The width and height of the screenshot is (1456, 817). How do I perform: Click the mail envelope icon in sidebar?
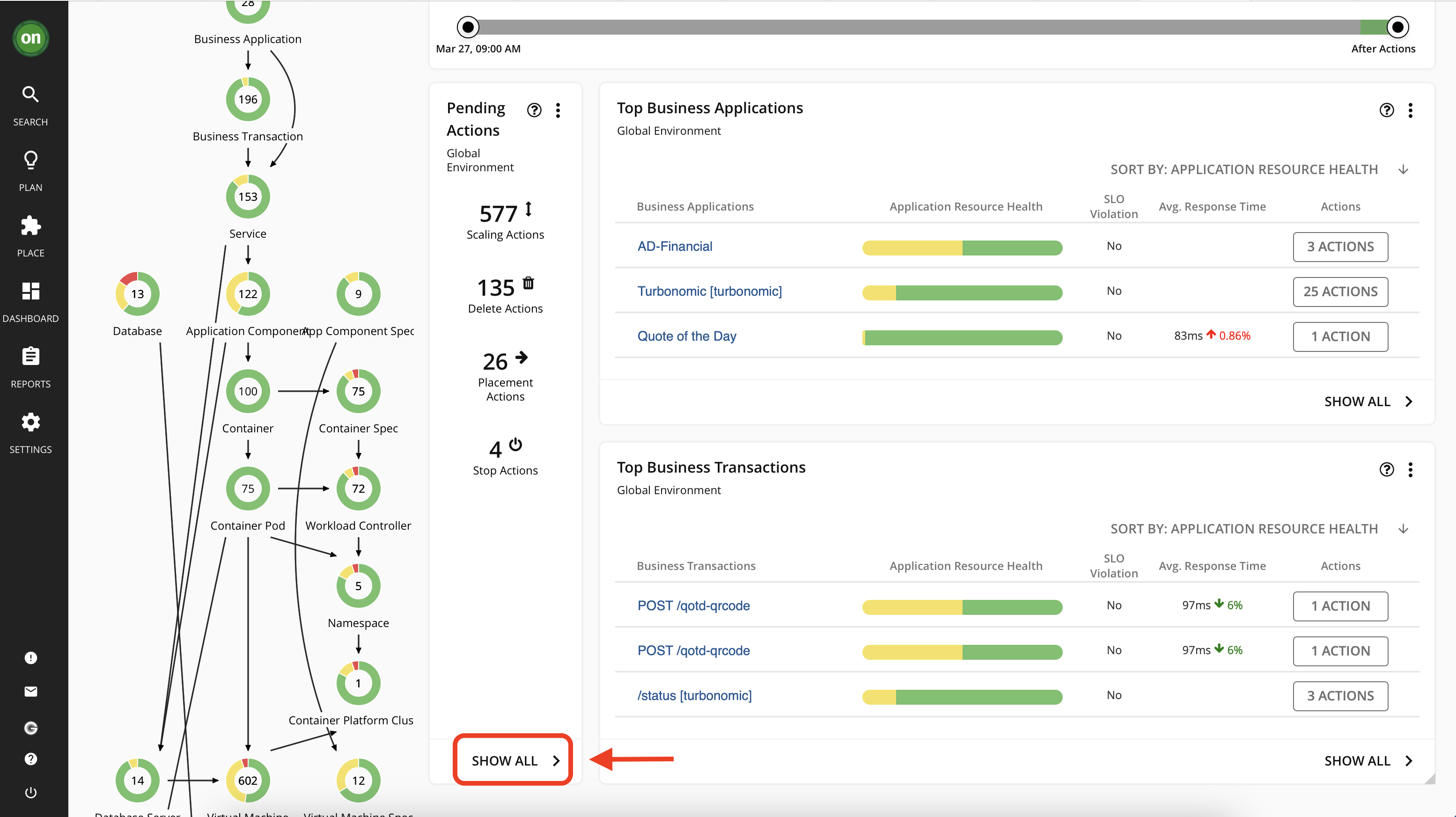coord(30,692)
